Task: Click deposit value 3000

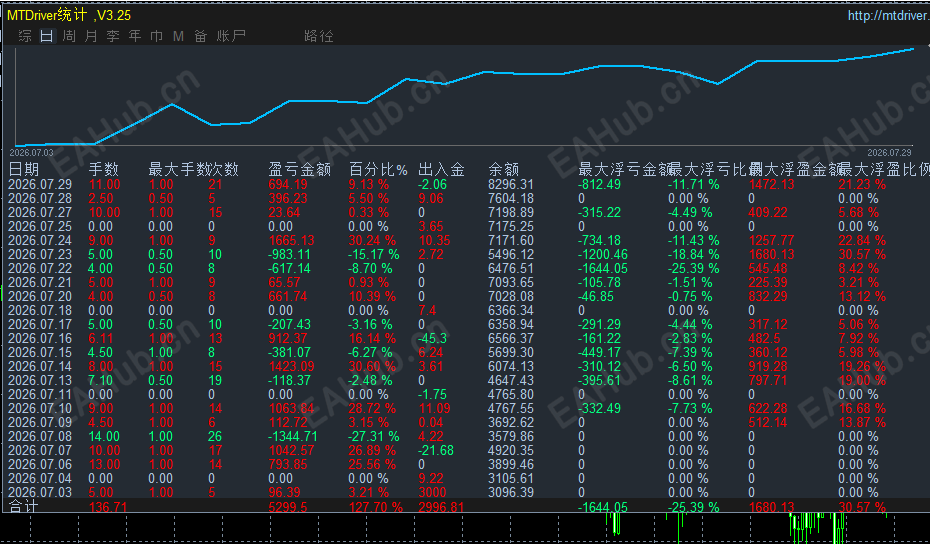Action: coord(432,492)
